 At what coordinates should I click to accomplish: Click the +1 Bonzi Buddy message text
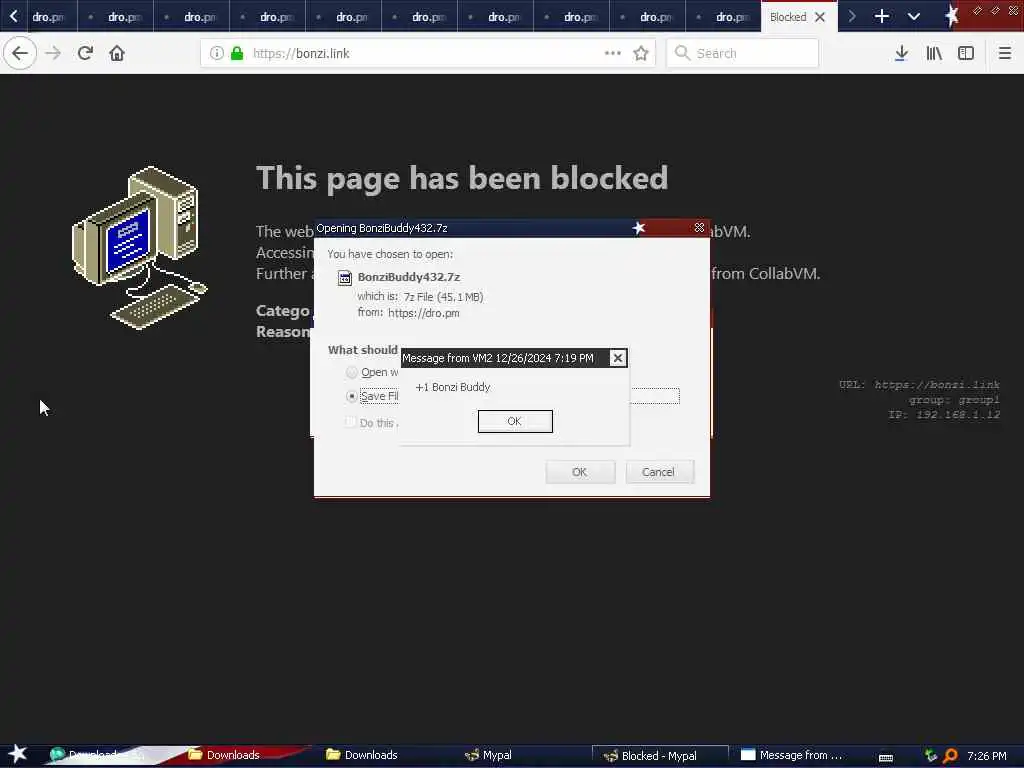click(453, 387)
